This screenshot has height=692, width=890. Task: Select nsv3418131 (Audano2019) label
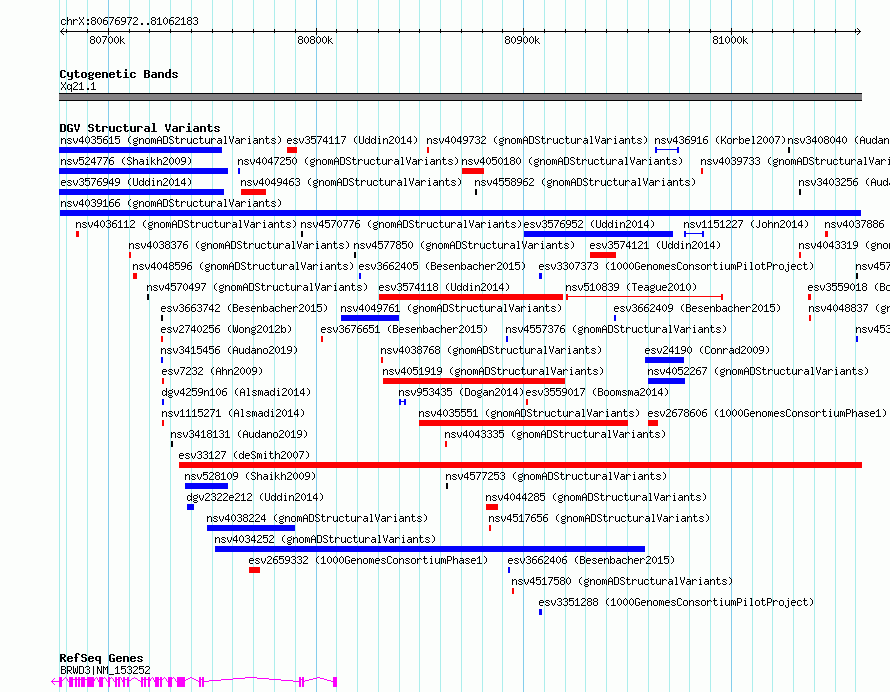[239, 434]
